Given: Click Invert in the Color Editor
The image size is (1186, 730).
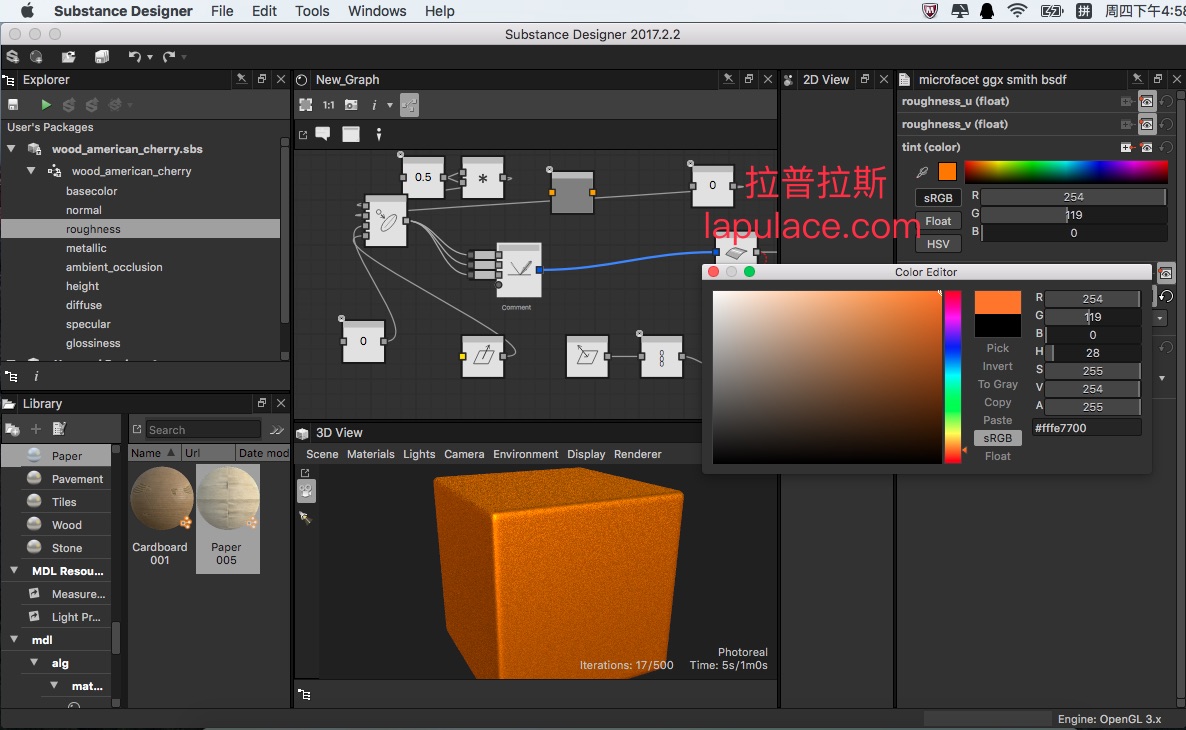Looking at the screenshot, I should 997,366.
